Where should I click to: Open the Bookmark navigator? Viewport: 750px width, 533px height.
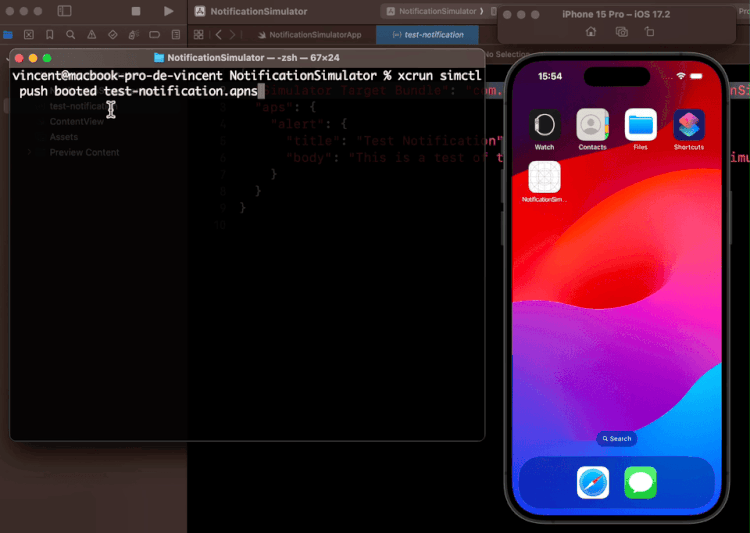click(50, 34)
